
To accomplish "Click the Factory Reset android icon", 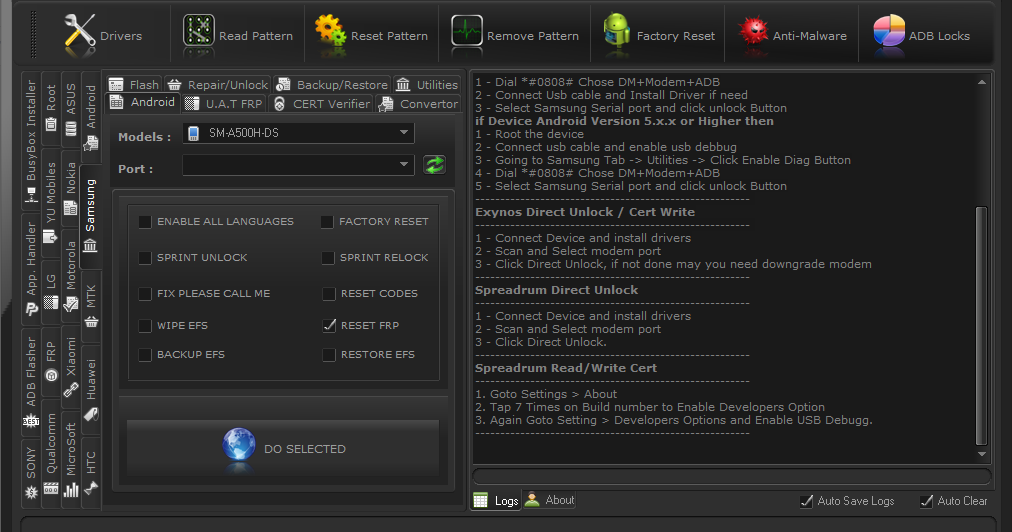I will click(x=616, y=31).
